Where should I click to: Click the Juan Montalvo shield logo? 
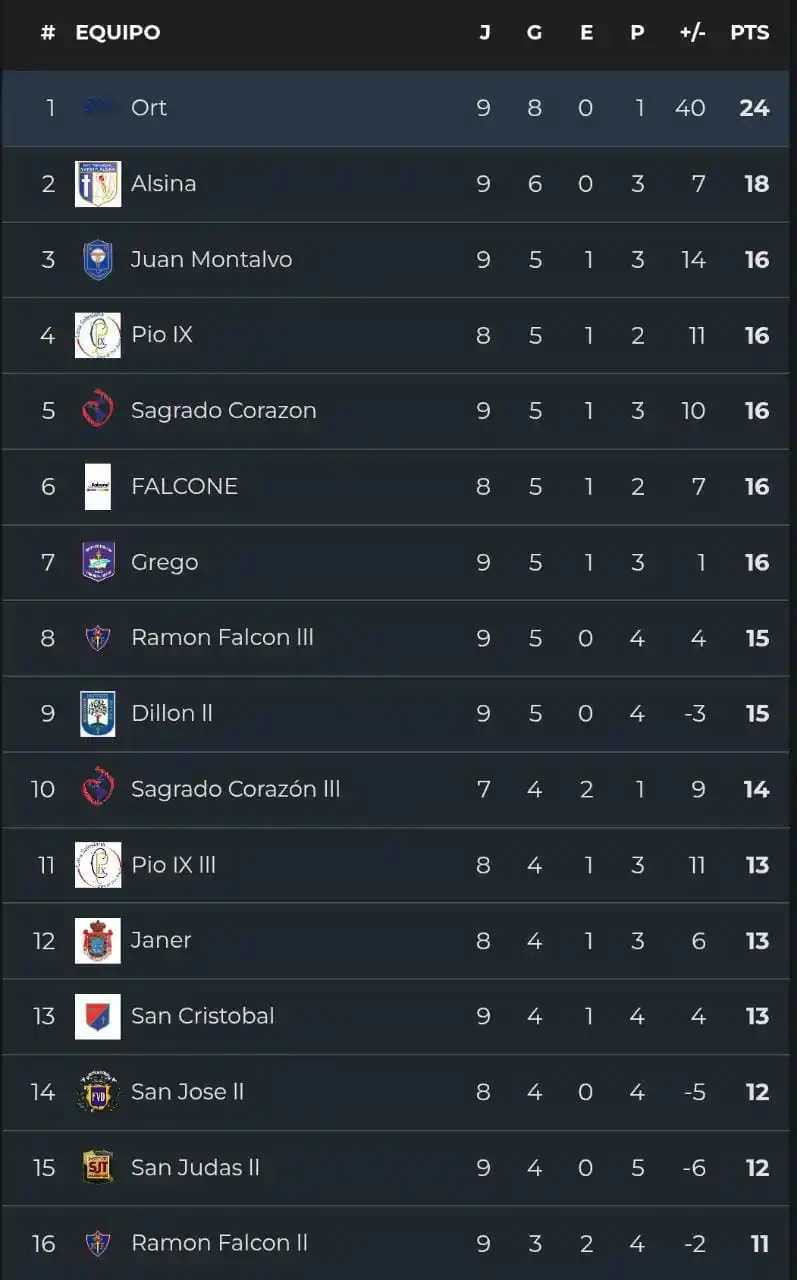point(98,260)
